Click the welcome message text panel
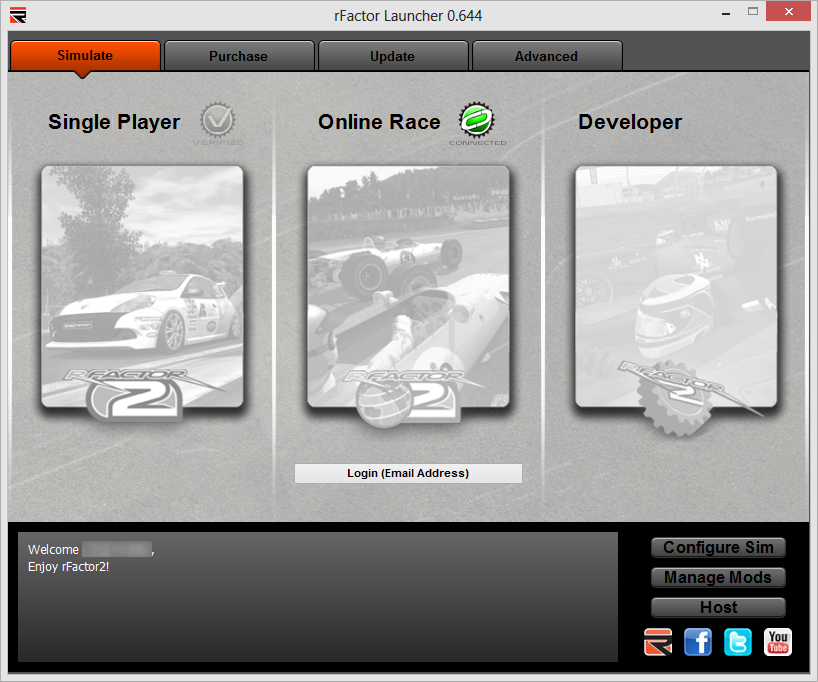This screenshot has width=818, height=682. 318,597
